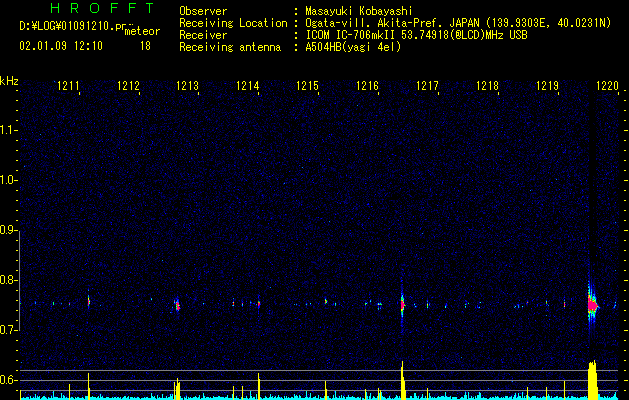Click the word meteor above the count
Image resolution: width=629 pixels, height=400 pixels.
tap(142, 31)
